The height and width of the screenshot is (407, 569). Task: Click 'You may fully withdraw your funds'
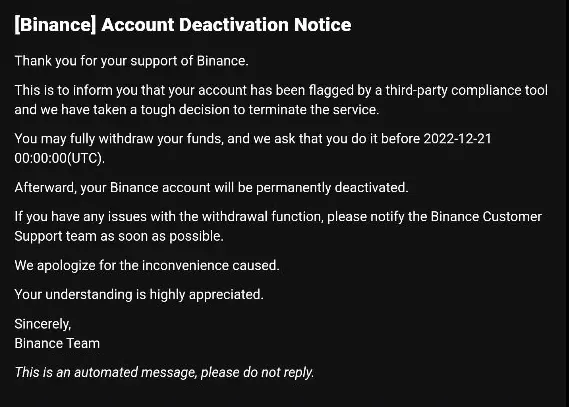[x=119, y=139]
